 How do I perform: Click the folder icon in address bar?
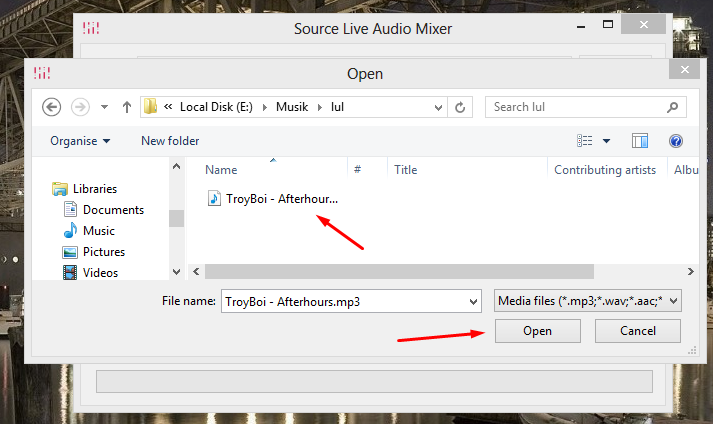(x=150, y=107)
